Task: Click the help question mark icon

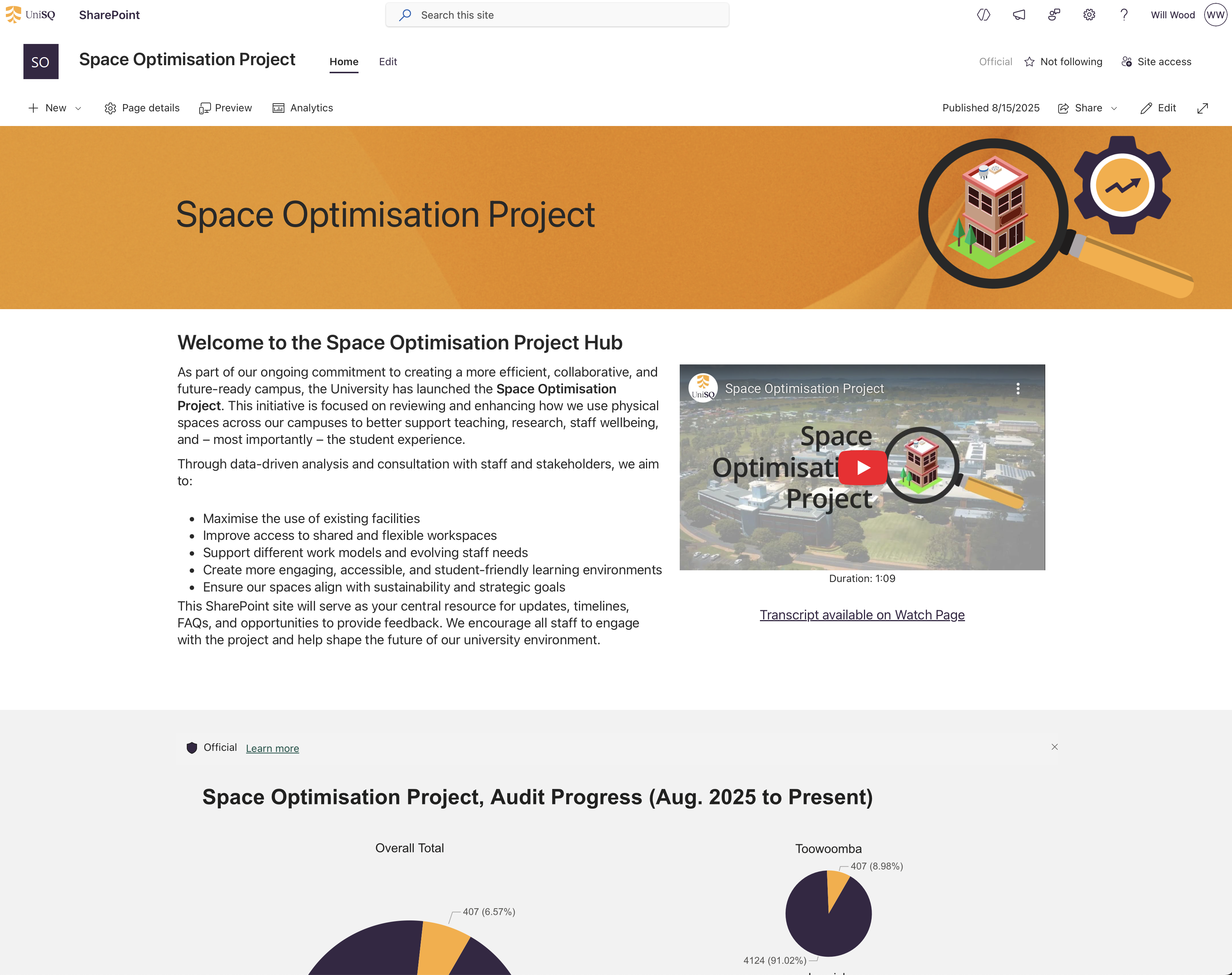Action: tap(1124, 15)
